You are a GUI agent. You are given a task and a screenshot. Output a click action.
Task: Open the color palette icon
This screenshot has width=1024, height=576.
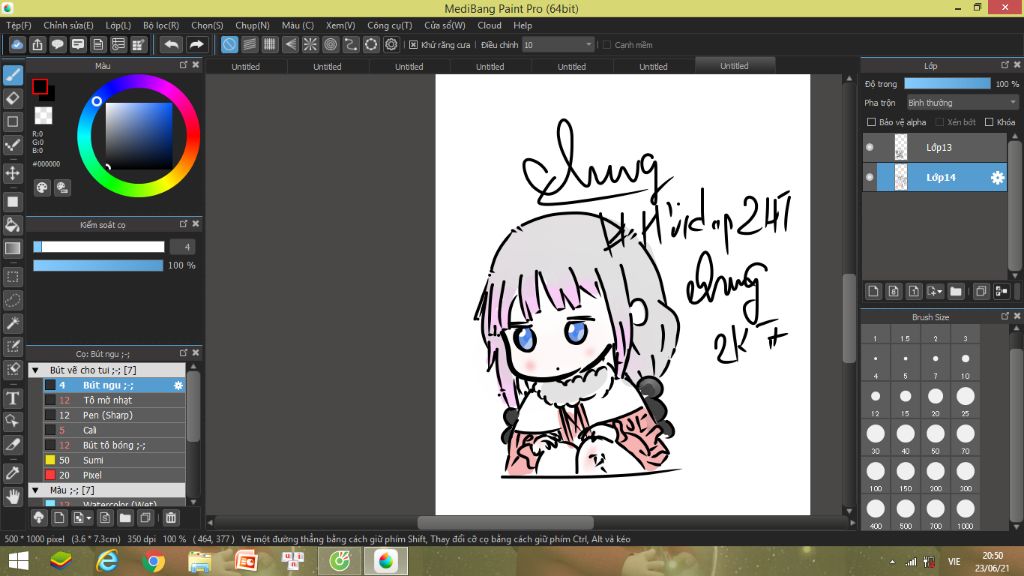pyautogui.click(x=42, y=188)
